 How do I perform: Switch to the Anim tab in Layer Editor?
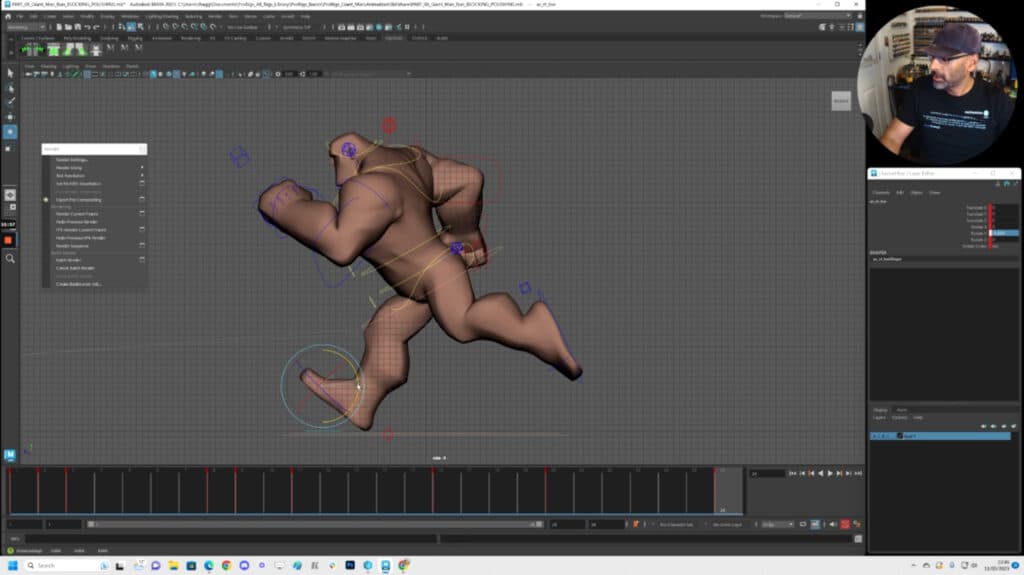pyautogui.click(x=902, y=410)
